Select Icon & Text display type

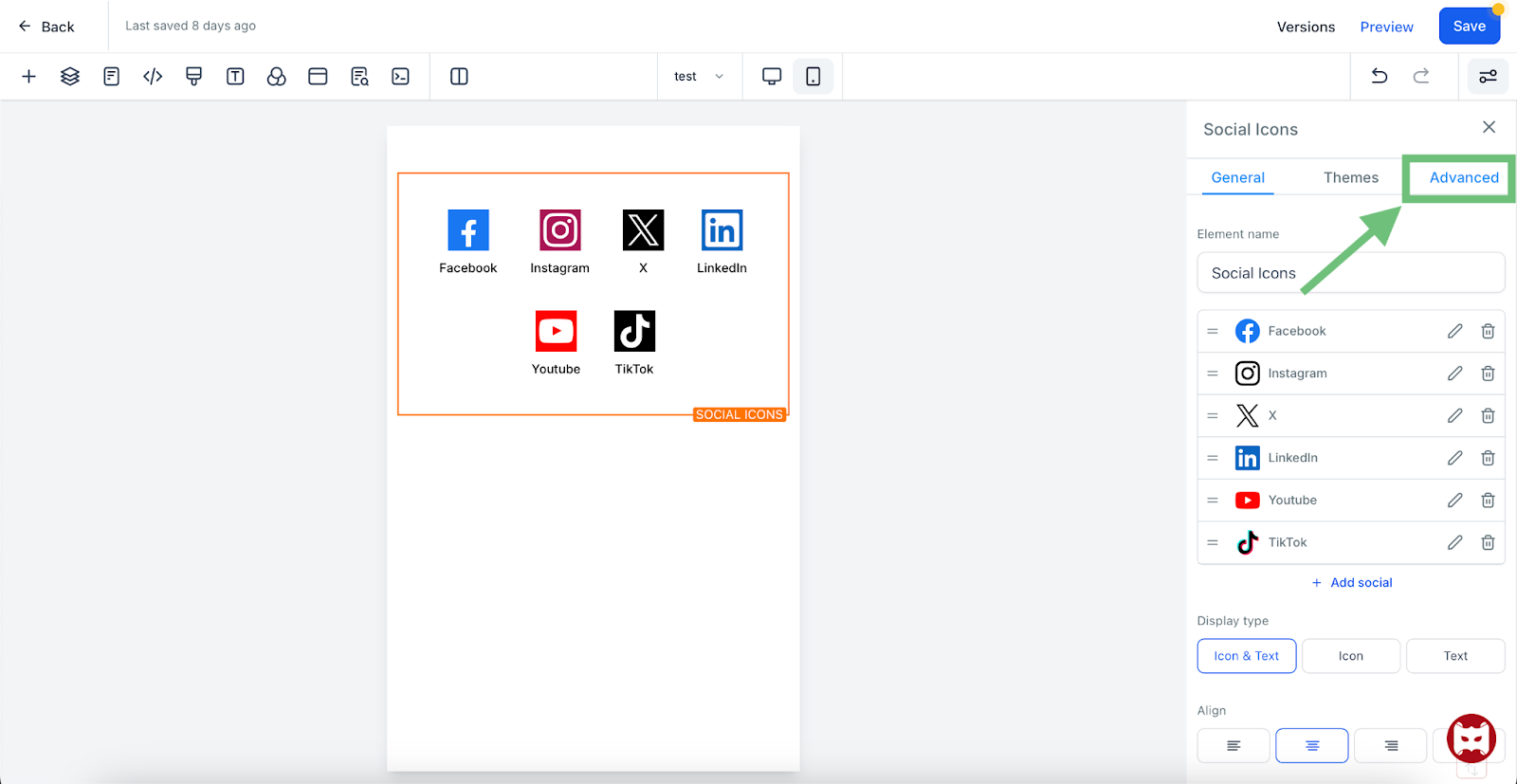pyautogui.click(x=1246, y=656)
